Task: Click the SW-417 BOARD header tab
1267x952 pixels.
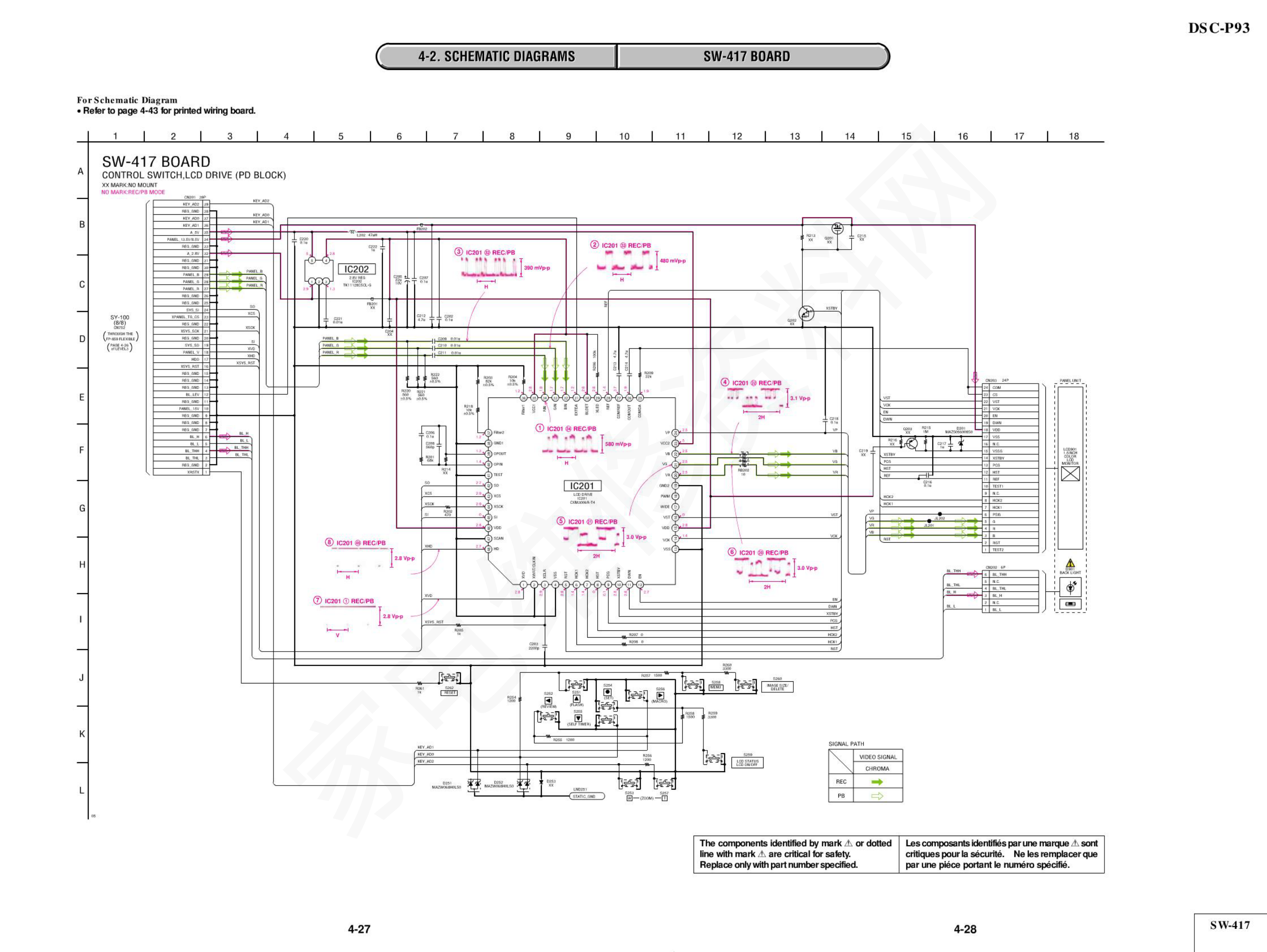Action: (746, 57)
